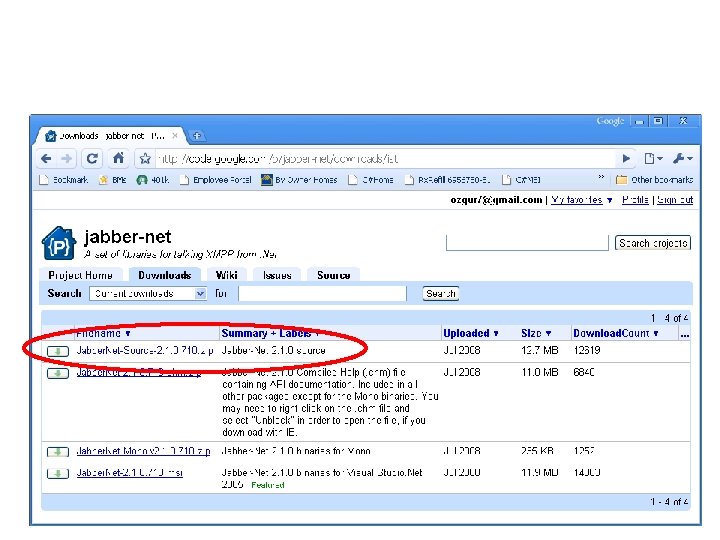
Task: Click the 'Jabber-Net 2.1.0 source' summary text
Action: point(274,350)
